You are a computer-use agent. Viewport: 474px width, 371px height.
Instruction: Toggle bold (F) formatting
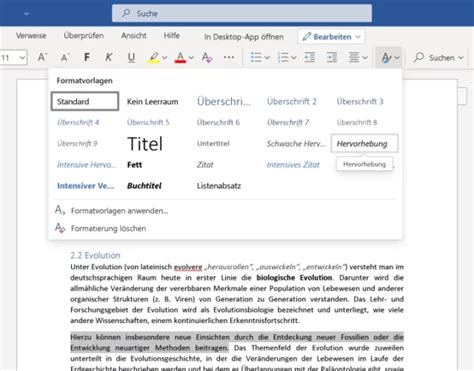point(87,57)
